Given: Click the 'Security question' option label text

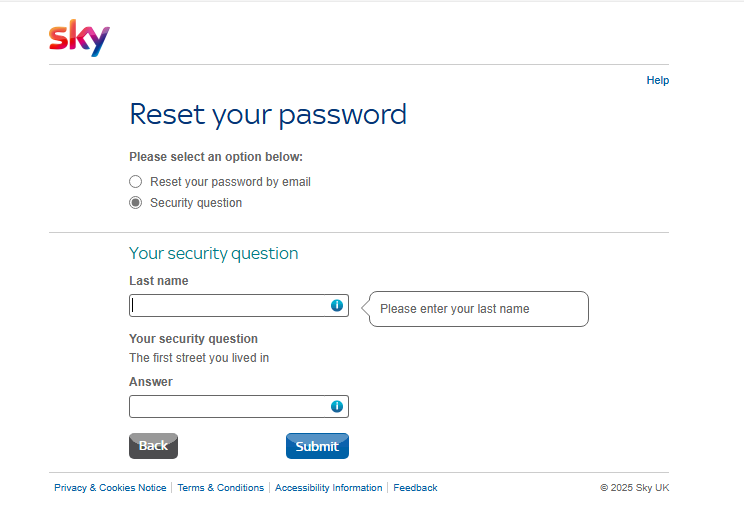Looking at the screenshot, I should coord(196,203).
